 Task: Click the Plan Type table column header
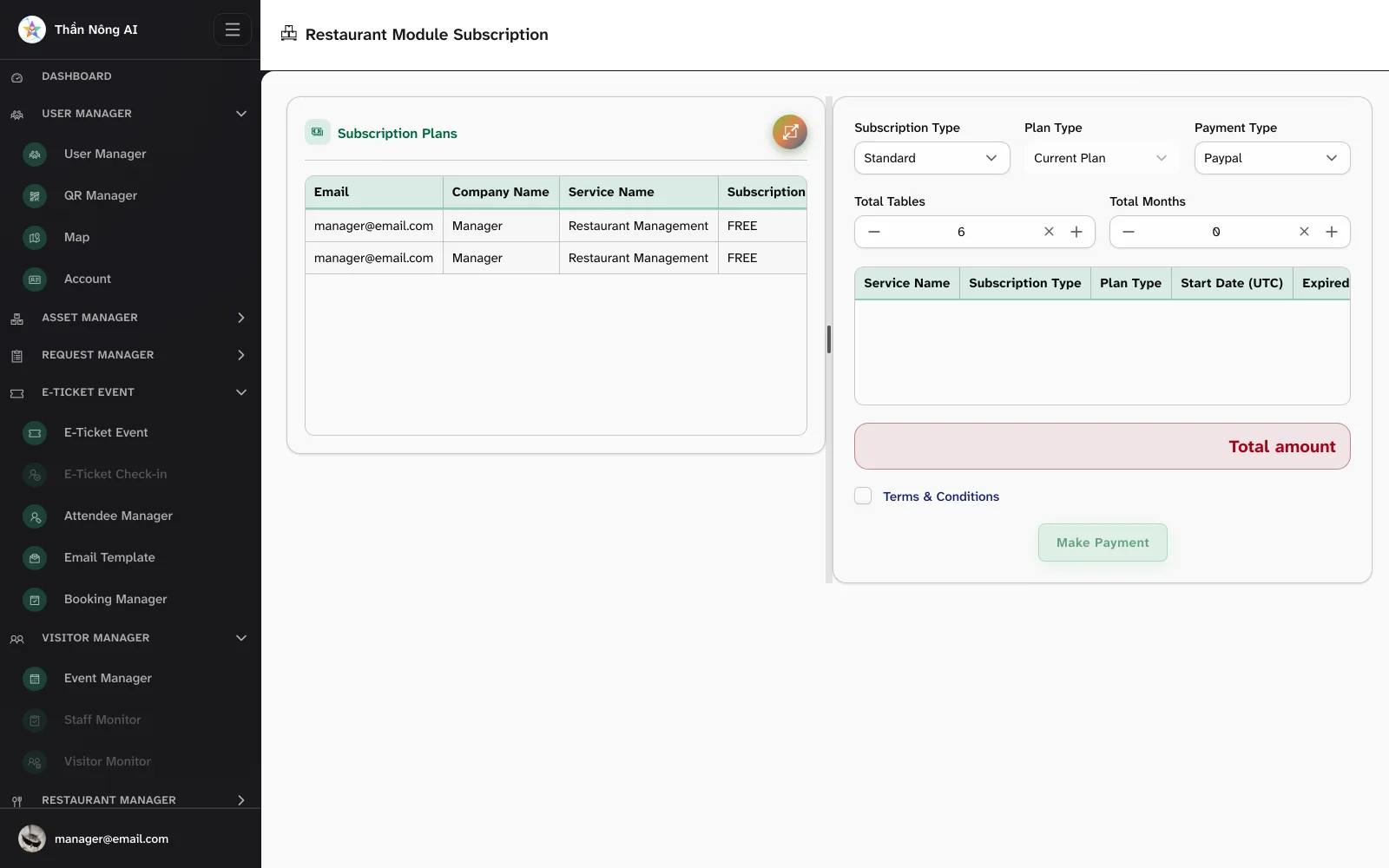[1130, 283]
